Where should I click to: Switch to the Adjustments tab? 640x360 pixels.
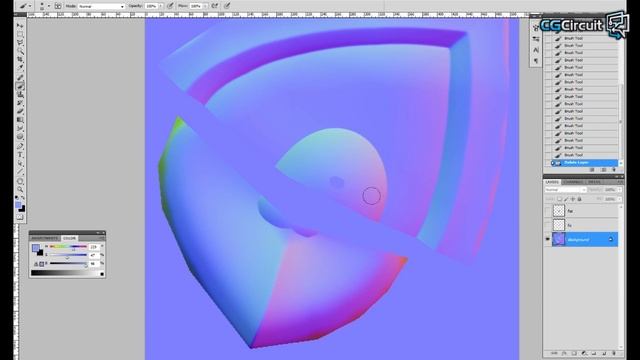45,238
